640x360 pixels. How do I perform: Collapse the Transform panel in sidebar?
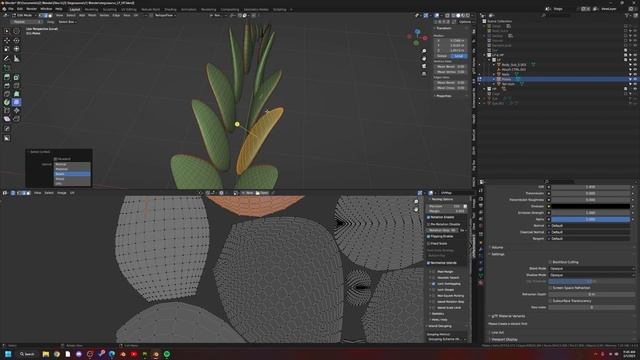pos(443,28)
